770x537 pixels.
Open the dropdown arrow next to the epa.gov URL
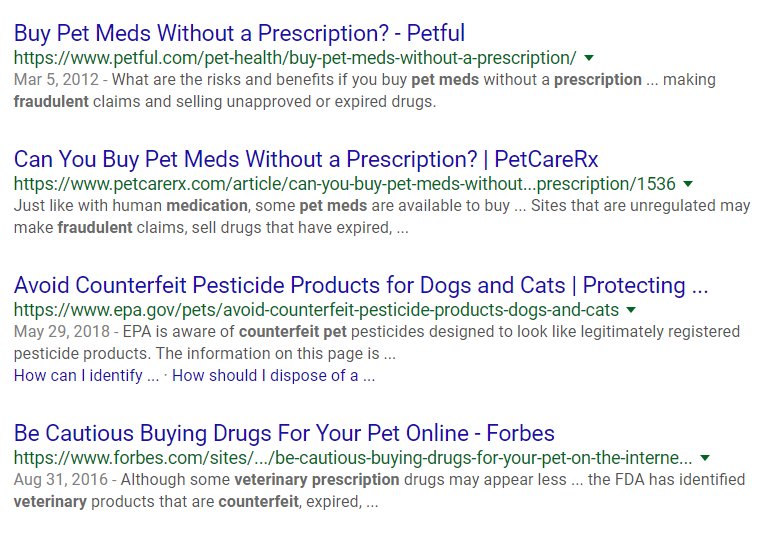click(x=631, y=310)
